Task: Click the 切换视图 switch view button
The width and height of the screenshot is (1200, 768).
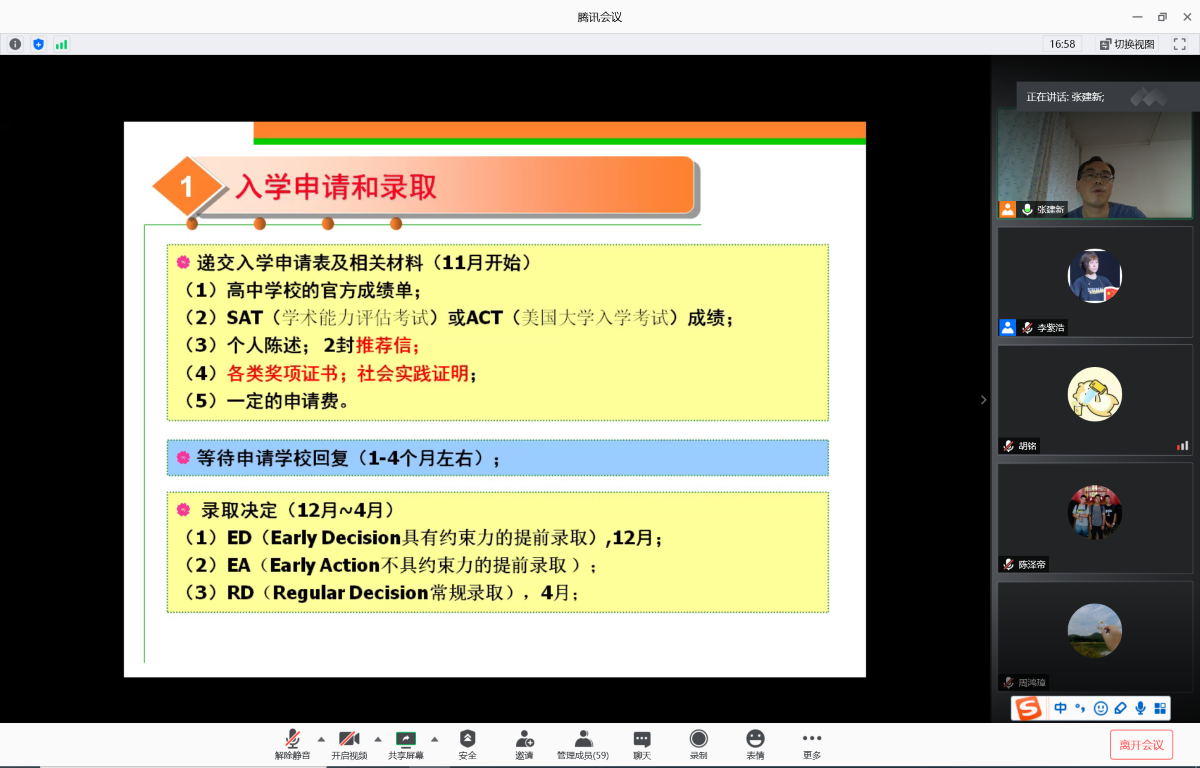Action: [1127, 44]
